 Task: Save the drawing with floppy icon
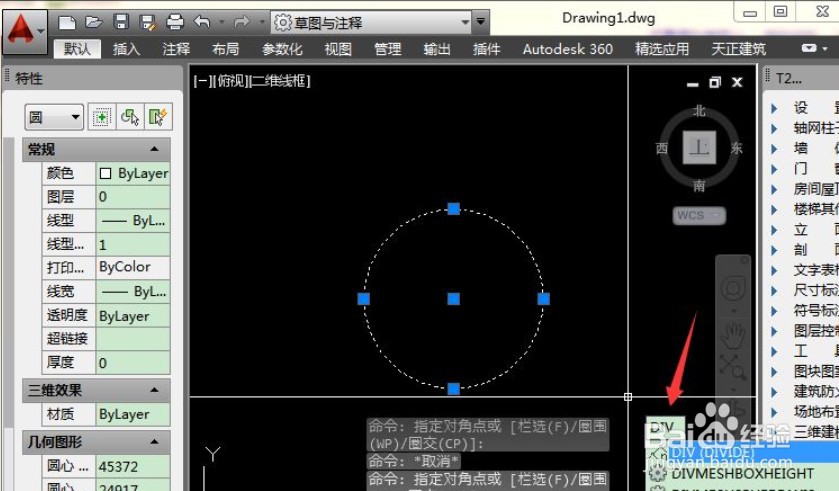point(121,22)
